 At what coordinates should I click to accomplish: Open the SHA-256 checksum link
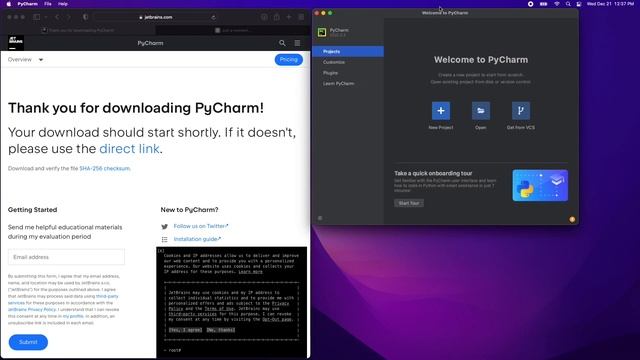coord(104,168)
